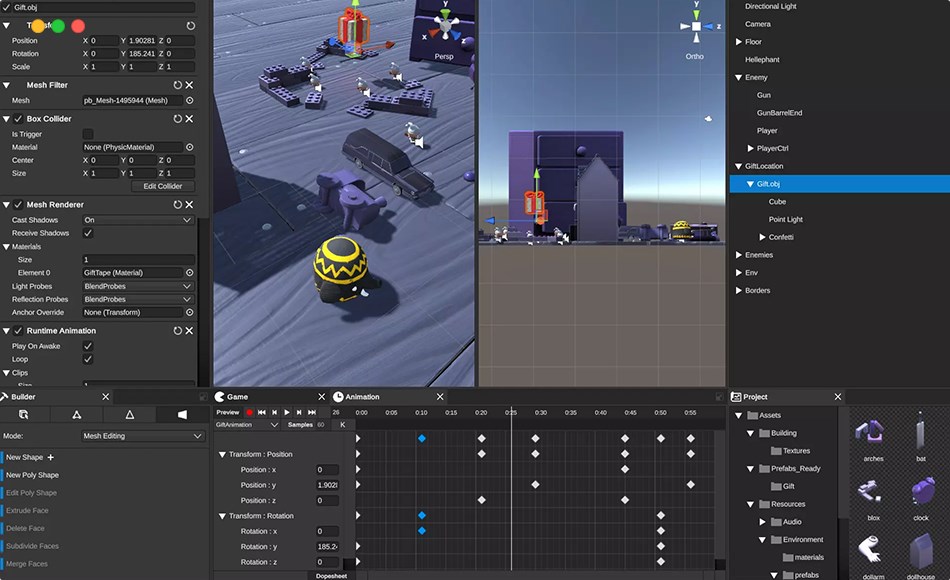
Task: Remove the Mesh Renderer via its X icon
Action: click(190, 204)
